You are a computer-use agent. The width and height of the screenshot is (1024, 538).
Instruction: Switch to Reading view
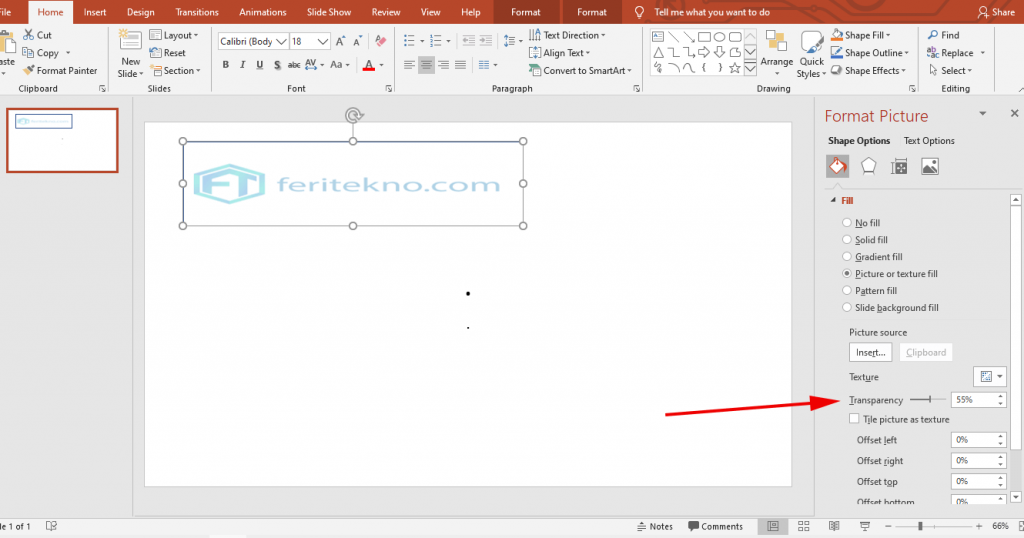coord(834,526)
